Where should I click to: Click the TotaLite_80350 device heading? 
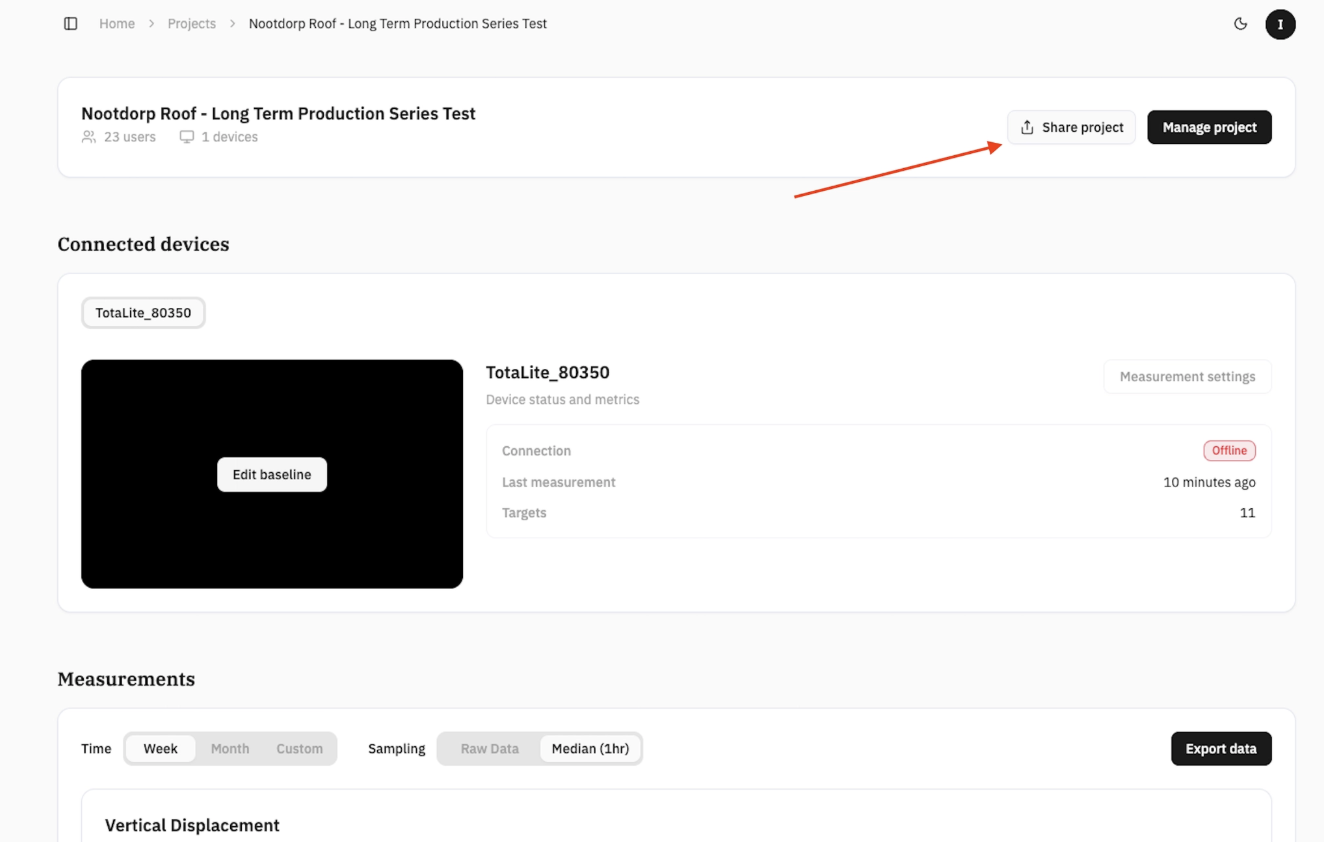click(548, 373)
